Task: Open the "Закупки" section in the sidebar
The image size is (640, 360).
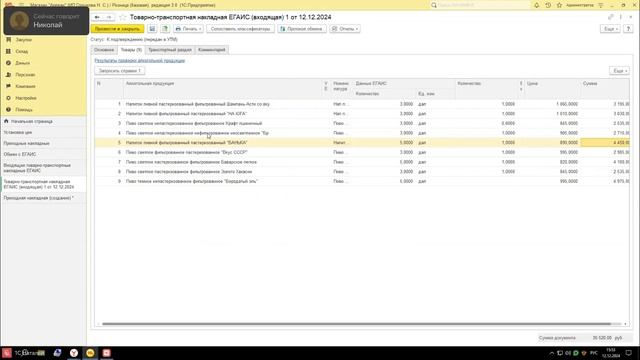Action: click(x=24, y=40)
